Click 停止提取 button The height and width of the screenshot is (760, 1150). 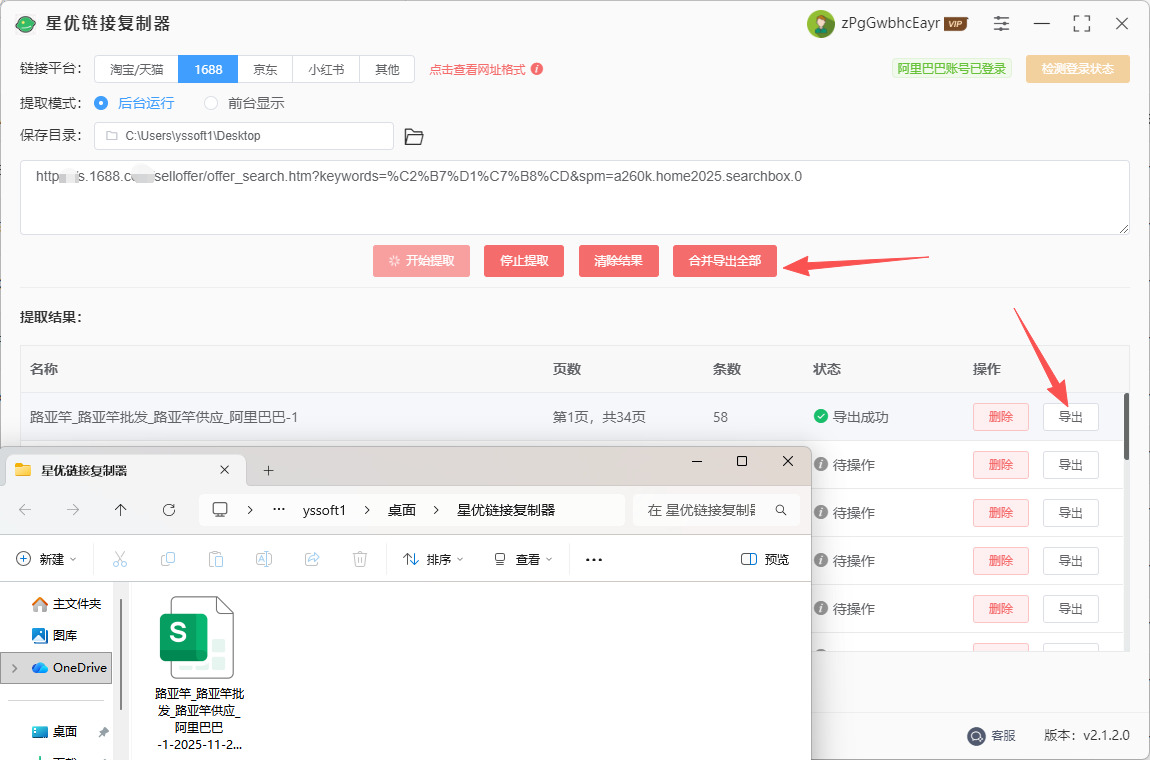click(x=524, y=260)
